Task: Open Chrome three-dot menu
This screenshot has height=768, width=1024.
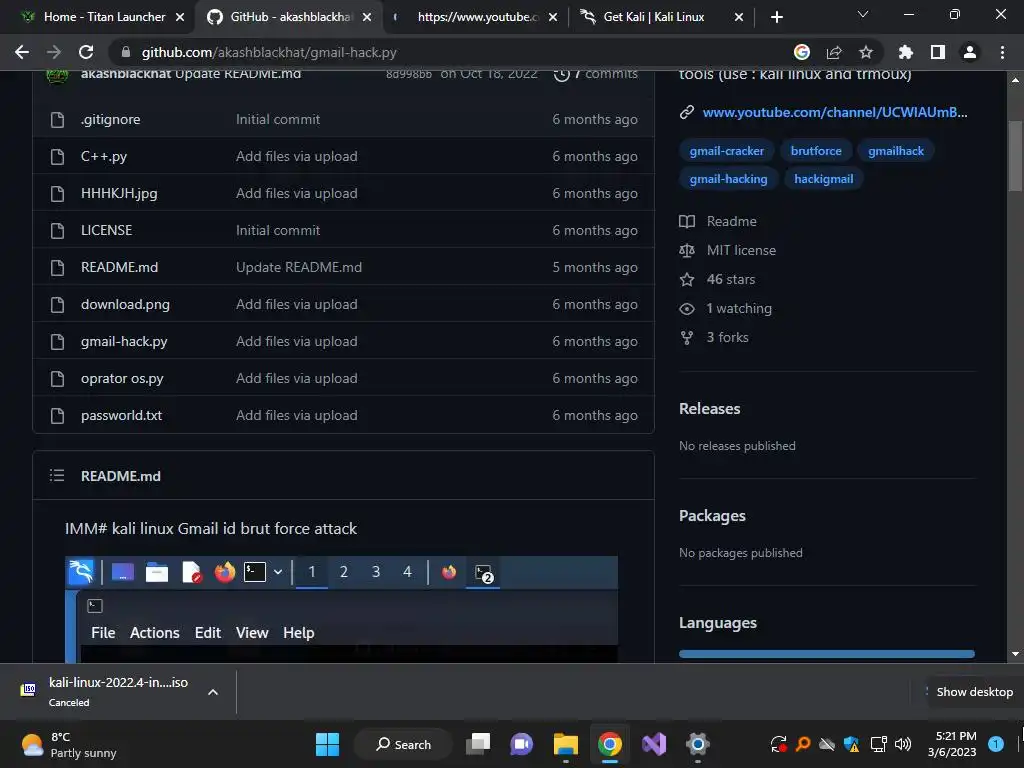Action: tap(1002, 52)
